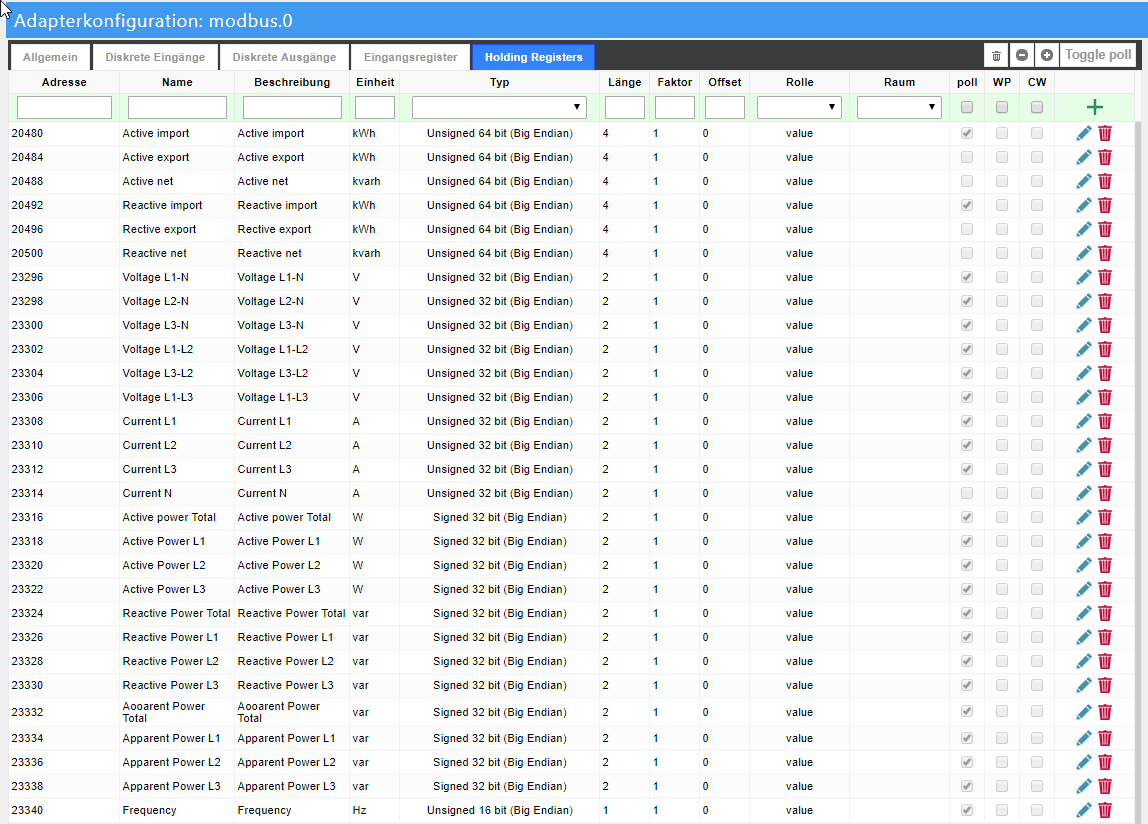The image size is (1148, 824).
Task: Enable poll checkbox for Current N
Action: 967,493
